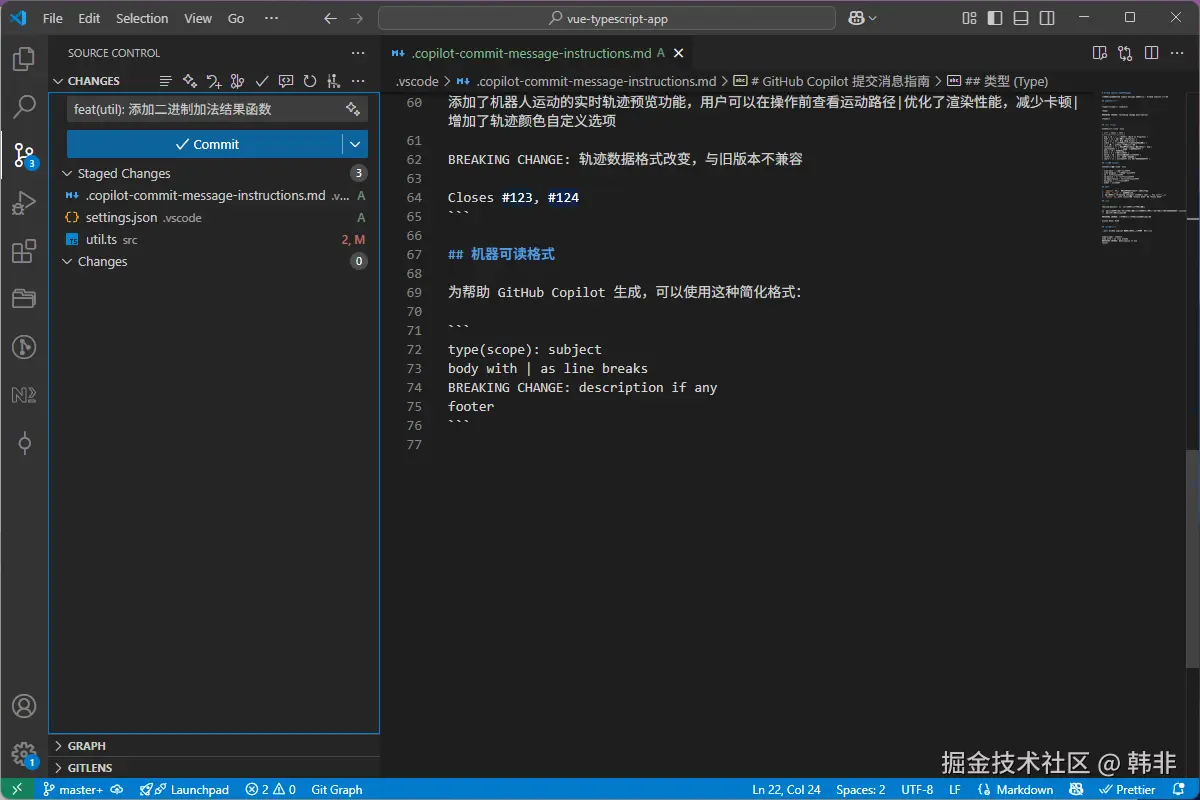Open the File menu
The image size is (1200, 800).
click(x=53, y=18)
